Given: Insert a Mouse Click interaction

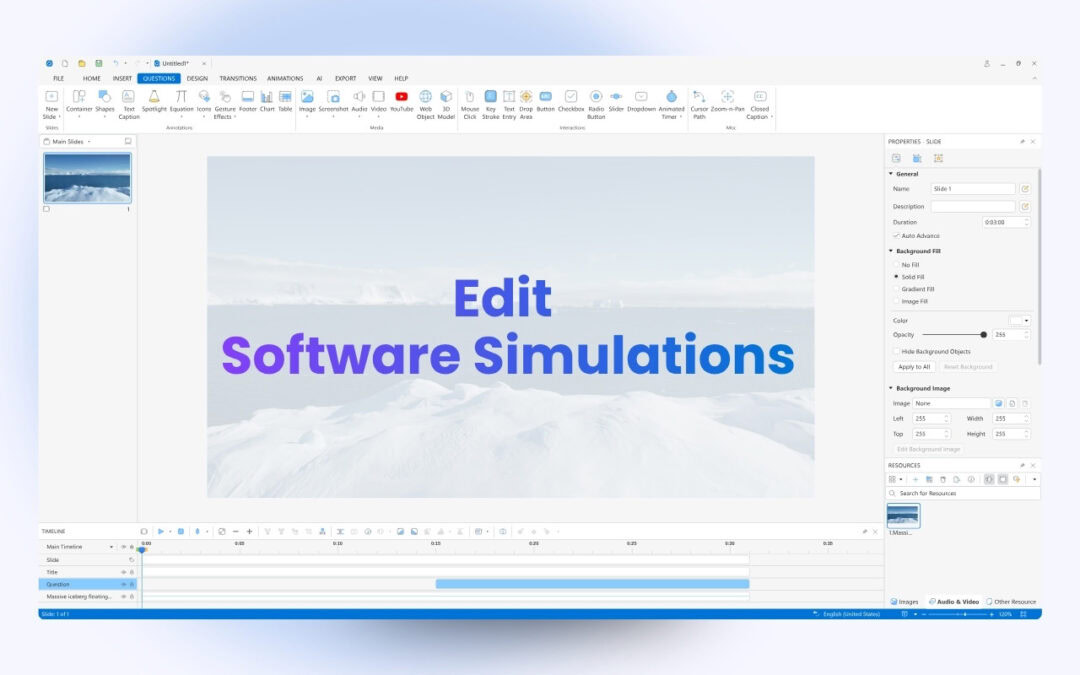Looking at the screenshot, I should 470,105.
